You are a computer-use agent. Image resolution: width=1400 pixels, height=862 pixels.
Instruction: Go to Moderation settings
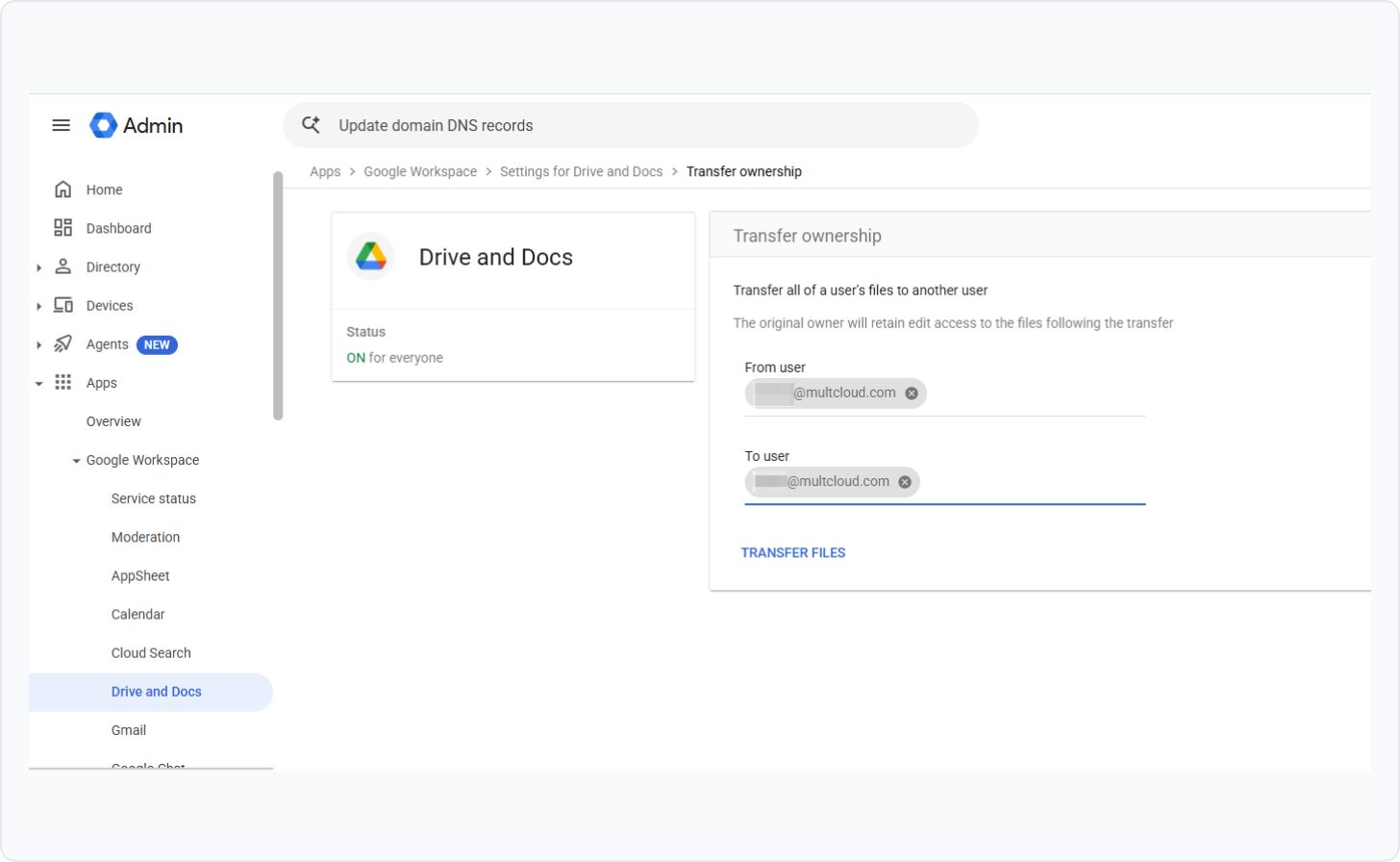coord(145,537)
